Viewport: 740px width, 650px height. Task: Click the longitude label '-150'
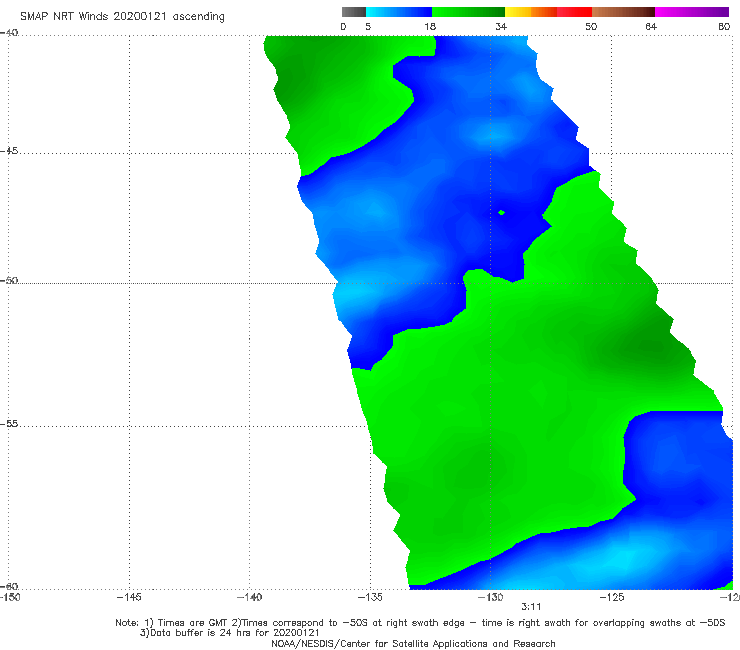10,597
